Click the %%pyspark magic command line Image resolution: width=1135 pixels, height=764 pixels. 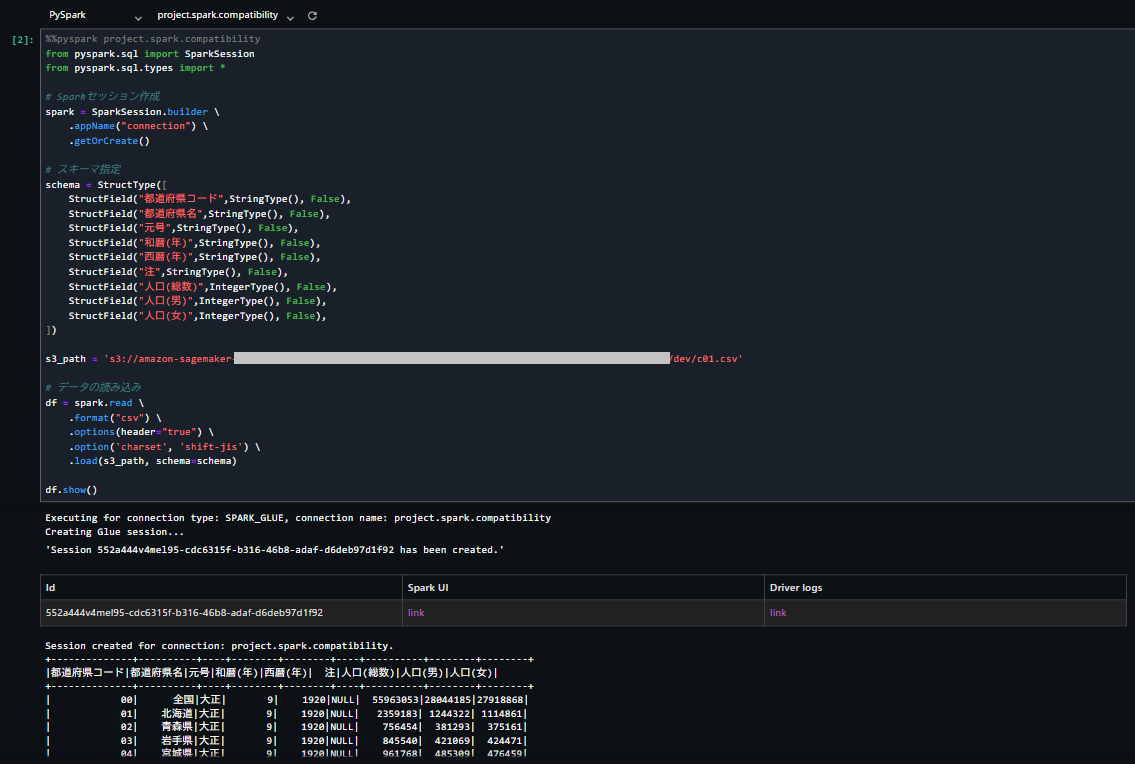(x=153, y=39)
